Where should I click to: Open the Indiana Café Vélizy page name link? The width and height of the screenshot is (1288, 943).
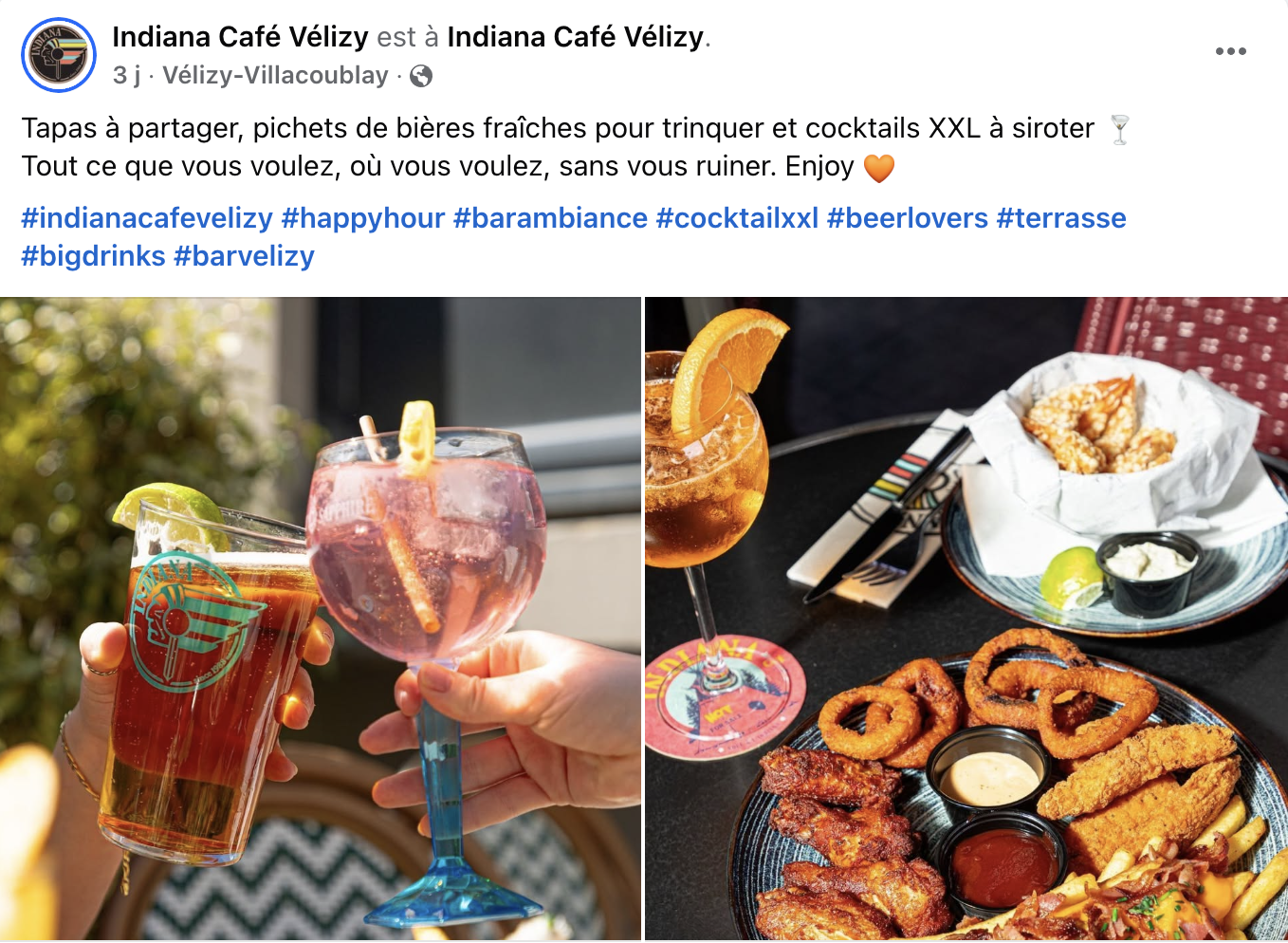pyautogui.click(x=240, y=36)
